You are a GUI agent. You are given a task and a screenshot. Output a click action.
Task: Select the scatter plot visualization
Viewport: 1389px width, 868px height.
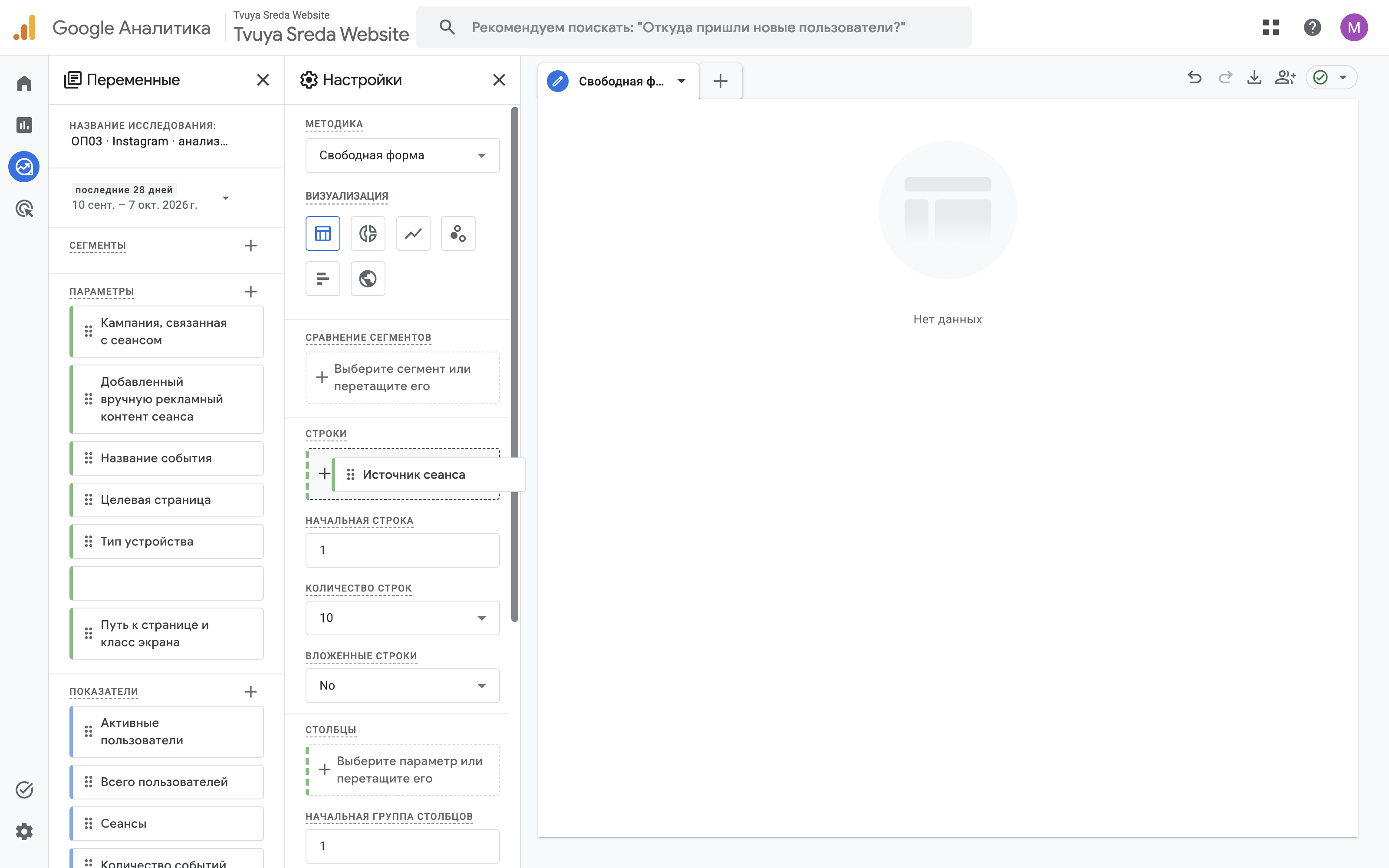tap(458, 233)
